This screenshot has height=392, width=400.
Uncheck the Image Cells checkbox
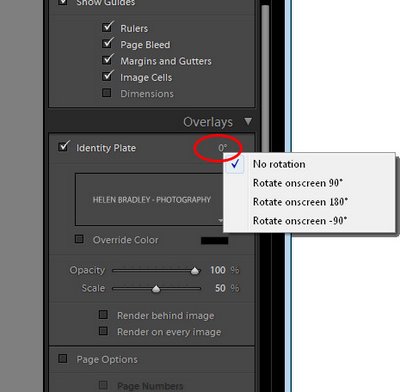tap(107, 76)
